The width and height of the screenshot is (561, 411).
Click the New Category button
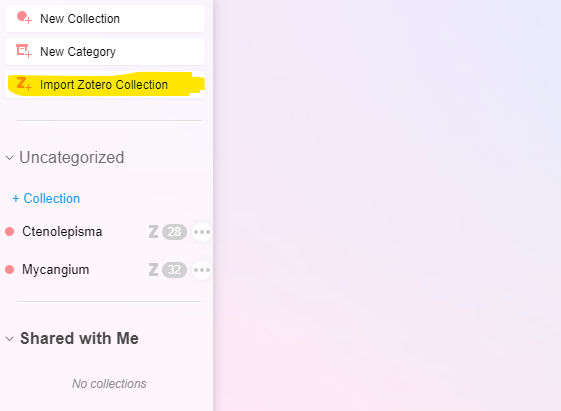(105, 52)
